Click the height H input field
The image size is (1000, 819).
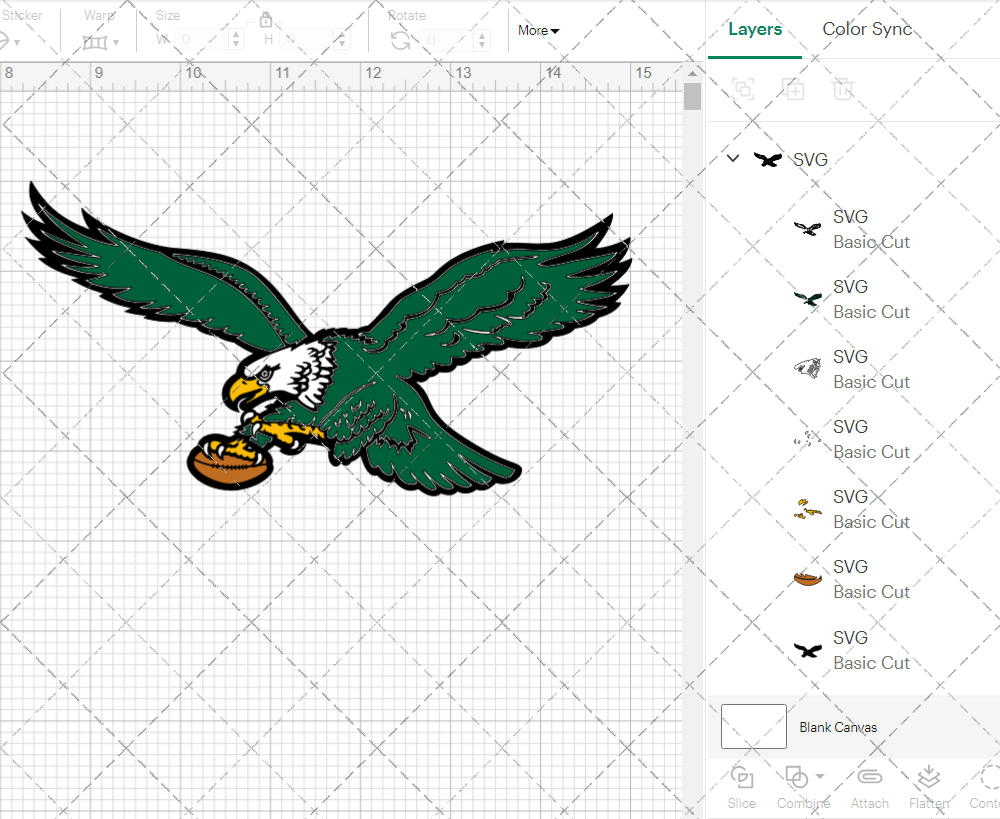(x=306, y=40)
